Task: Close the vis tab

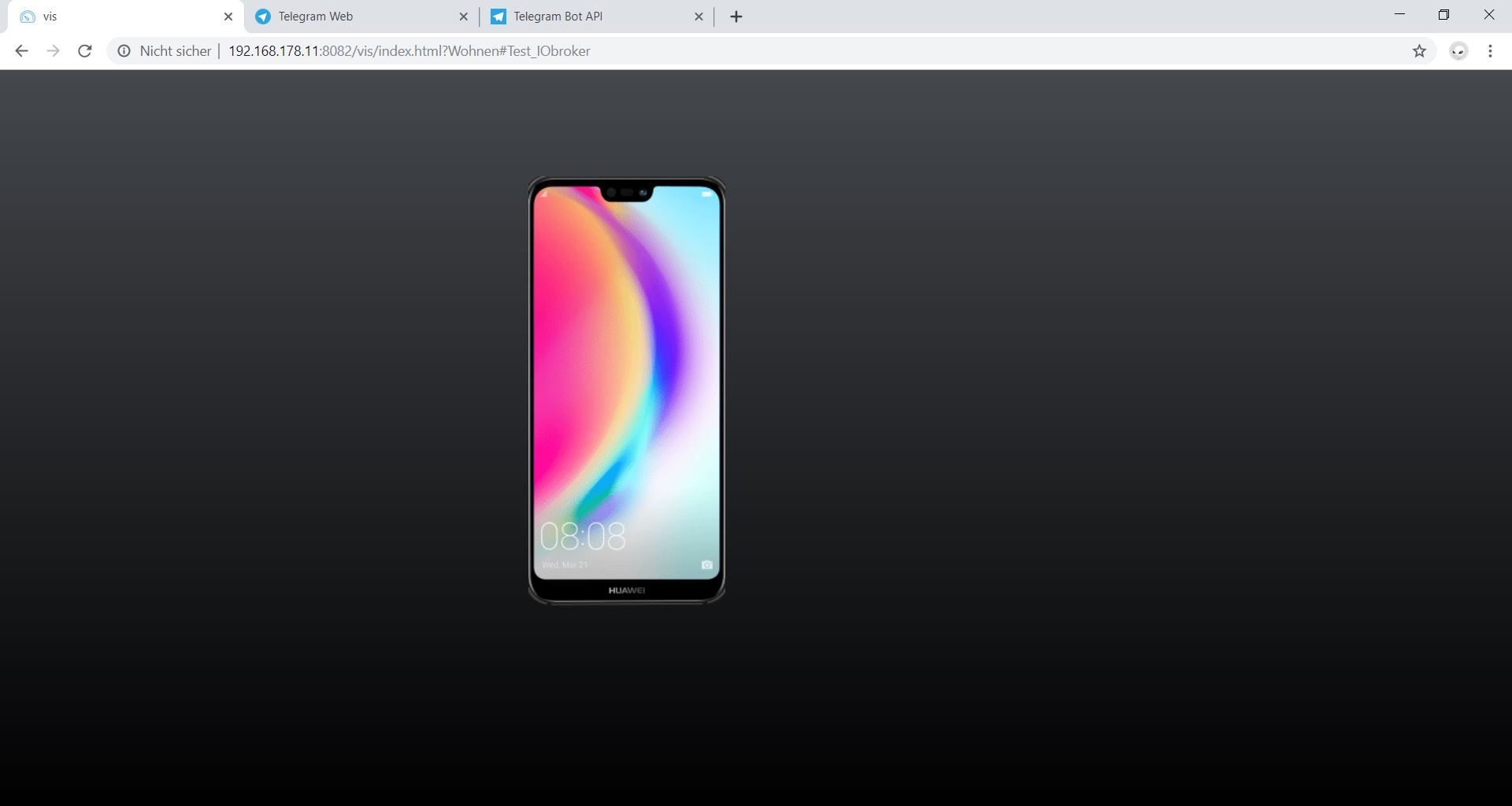Action: click(x=228, y=17)
